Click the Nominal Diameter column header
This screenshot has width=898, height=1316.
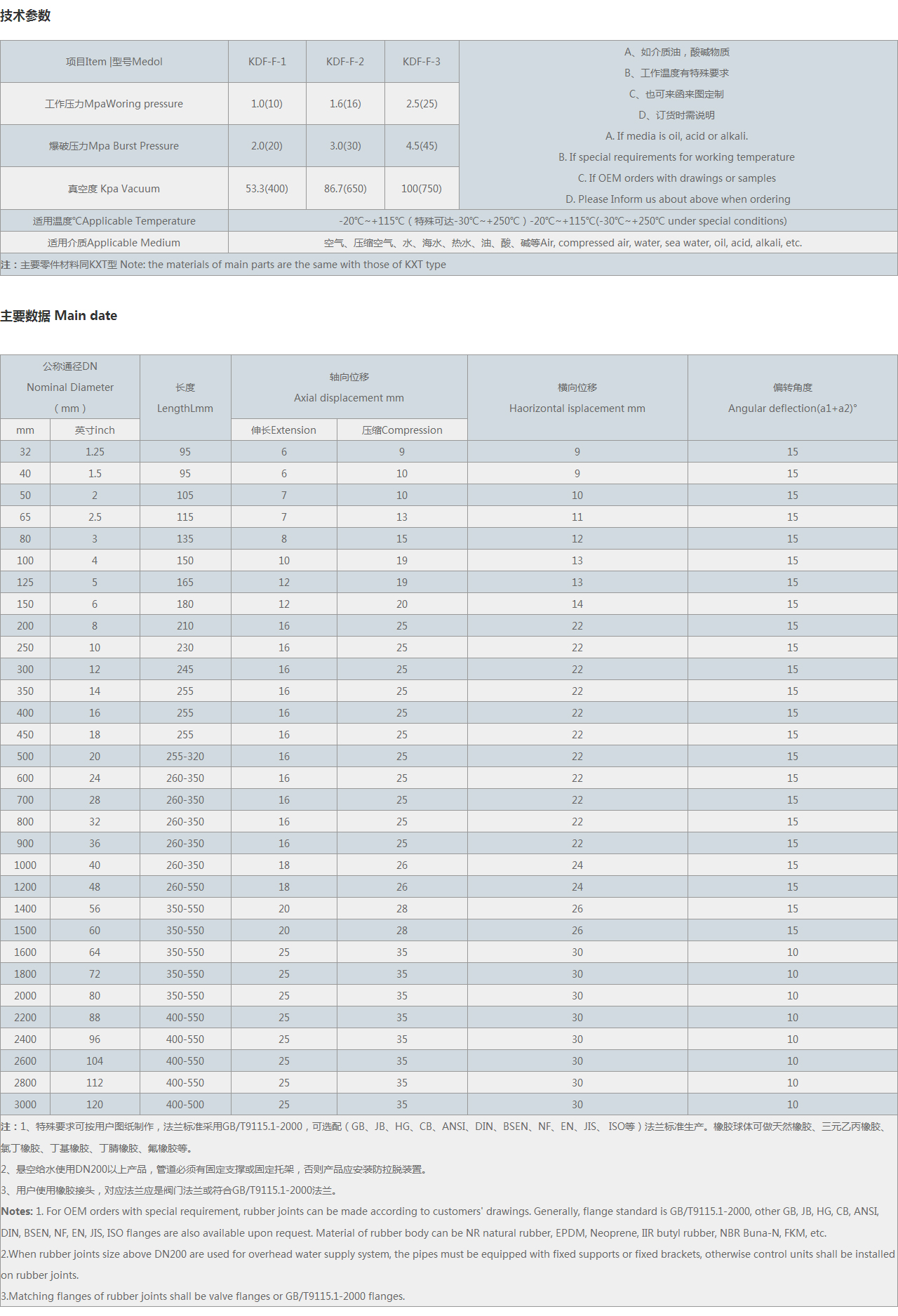coord(70,387)
